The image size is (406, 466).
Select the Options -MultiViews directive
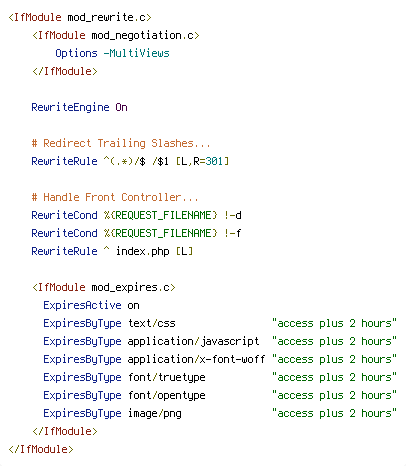click(x=112, y=53)
